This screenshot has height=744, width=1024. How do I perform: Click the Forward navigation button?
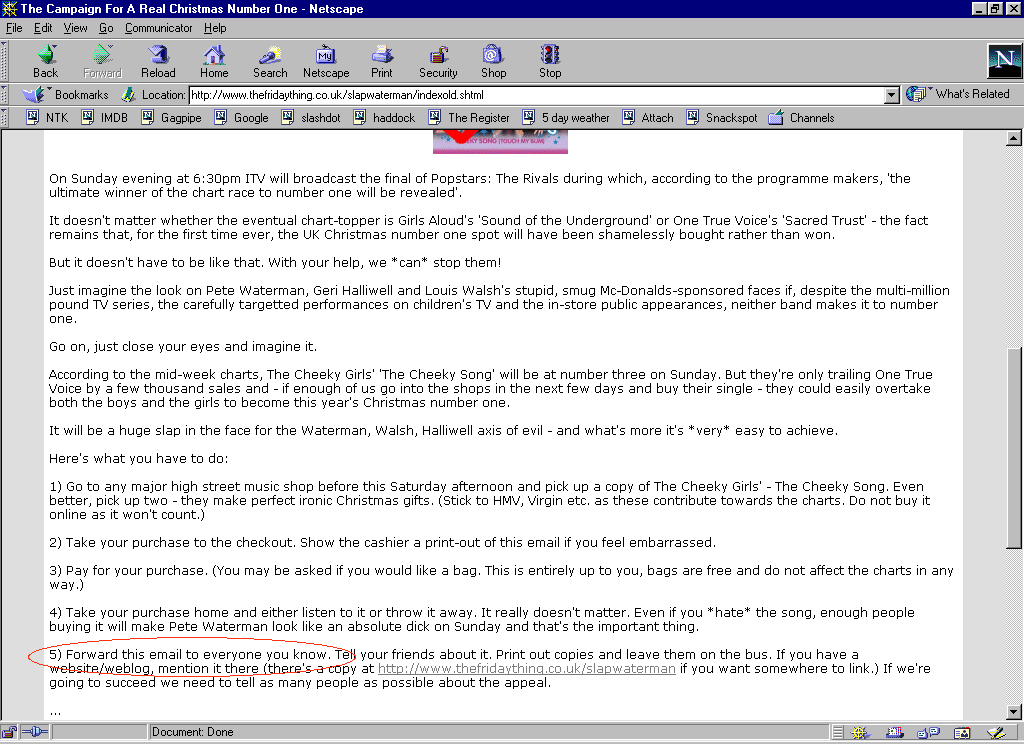(103, 62)
